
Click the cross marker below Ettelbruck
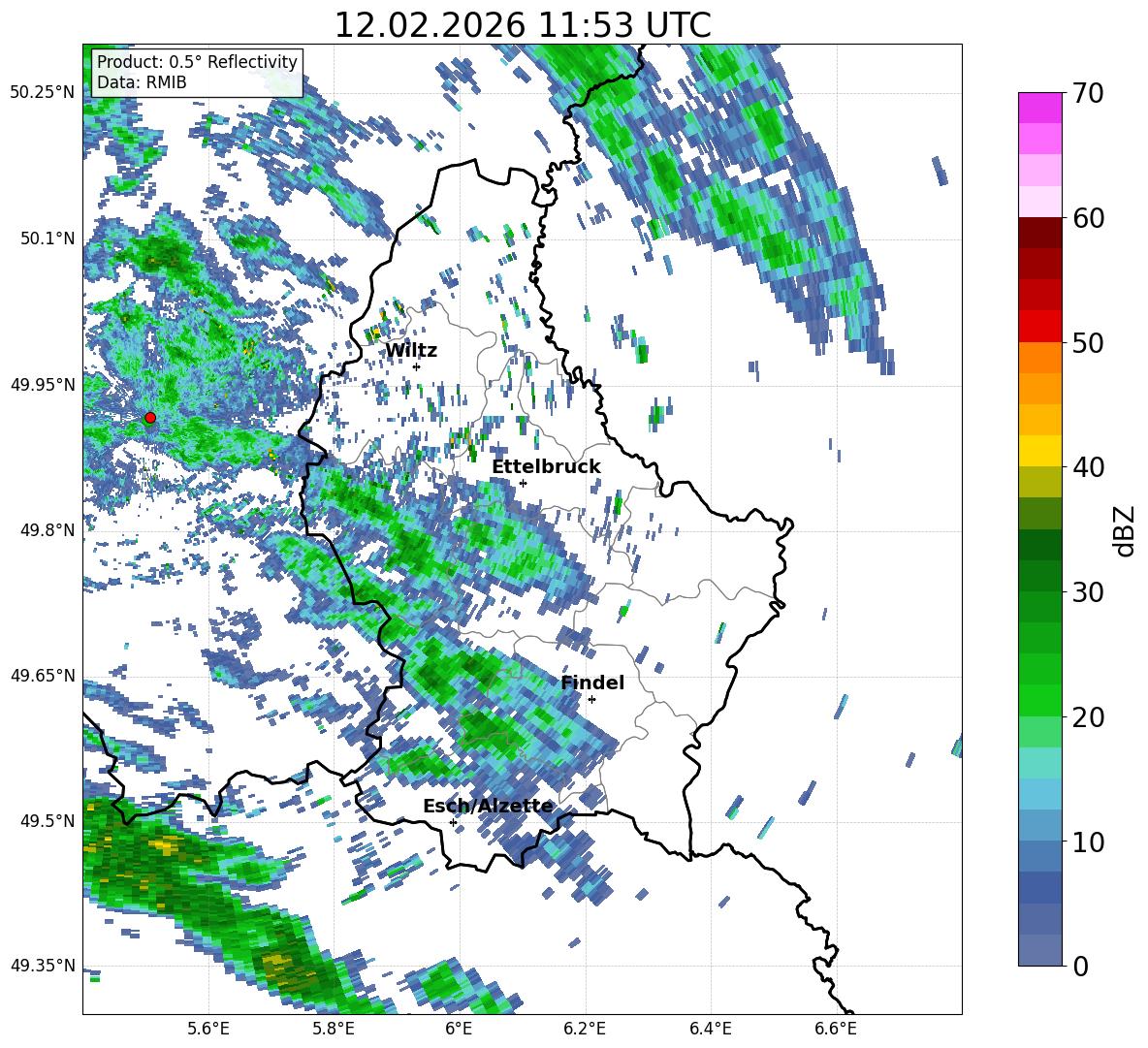[523, 483]
